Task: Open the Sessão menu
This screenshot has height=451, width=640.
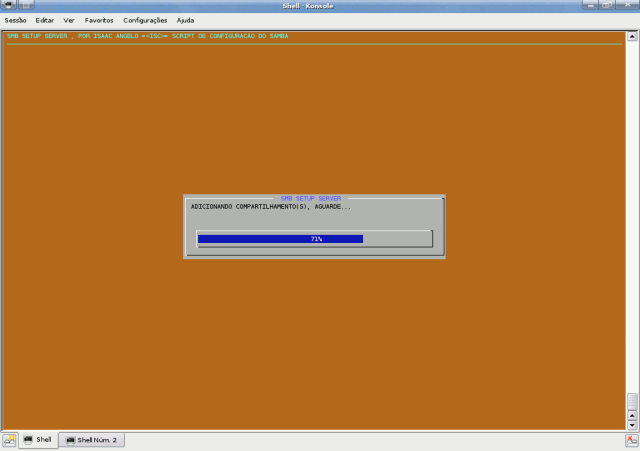Action: 16,20
